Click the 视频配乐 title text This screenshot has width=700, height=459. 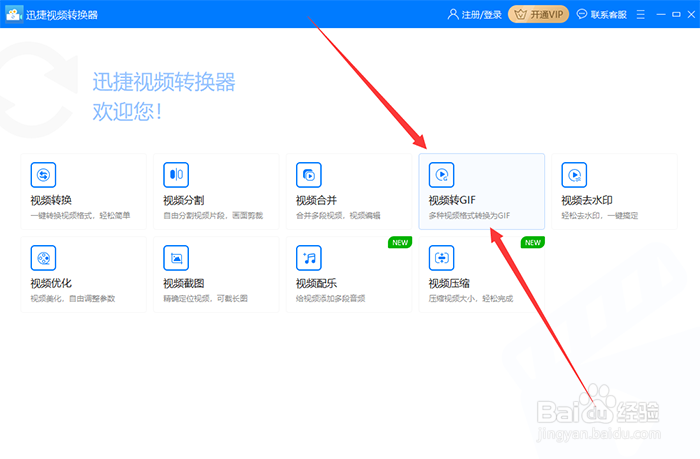(317, 284)
